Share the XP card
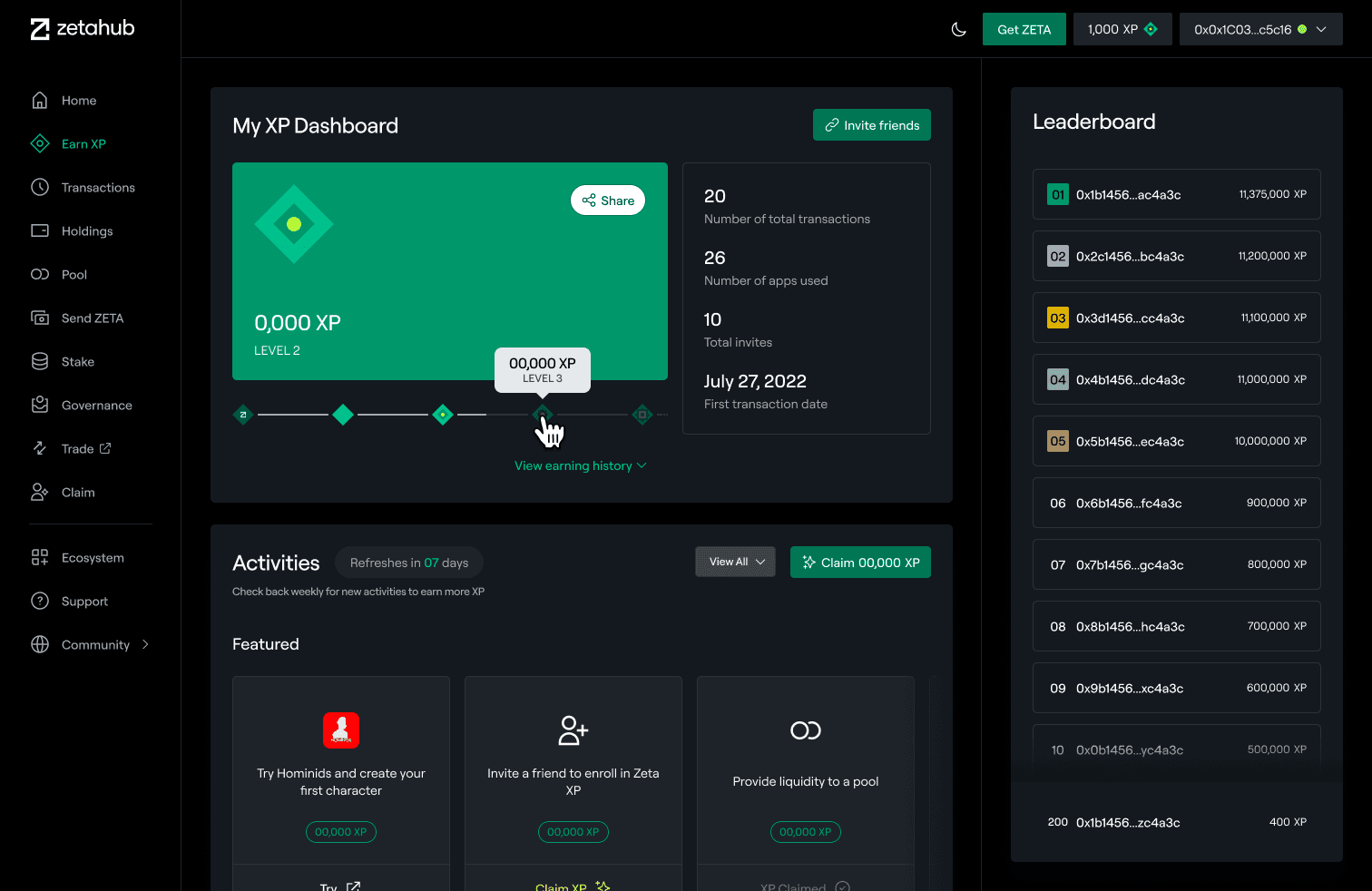Viewport: 1372px width, 891px height. click(608, 201)
